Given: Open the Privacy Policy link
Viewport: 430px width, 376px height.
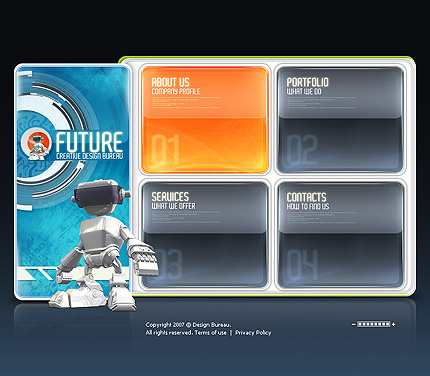Looking at the screenshot, I should pos(253,333).
